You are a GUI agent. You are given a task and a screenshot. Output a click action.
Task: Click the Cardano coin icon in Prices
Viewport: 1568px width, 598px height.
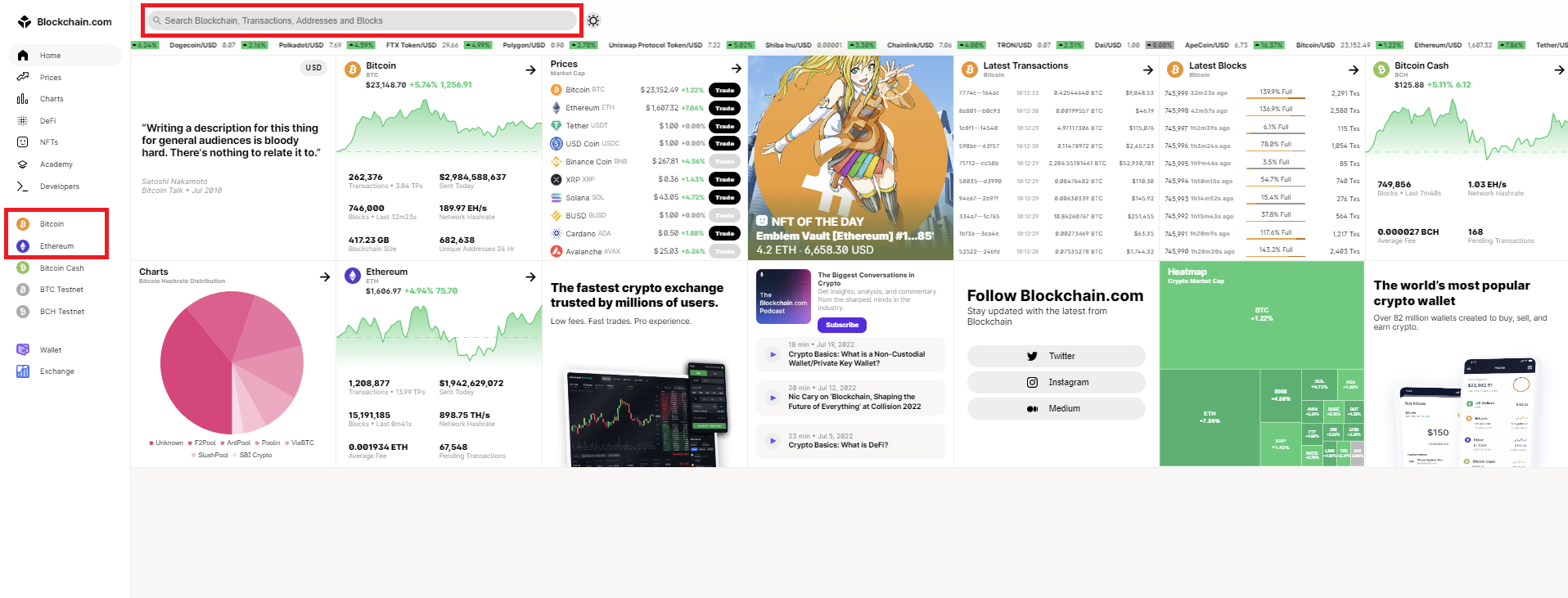click(556, 233)
